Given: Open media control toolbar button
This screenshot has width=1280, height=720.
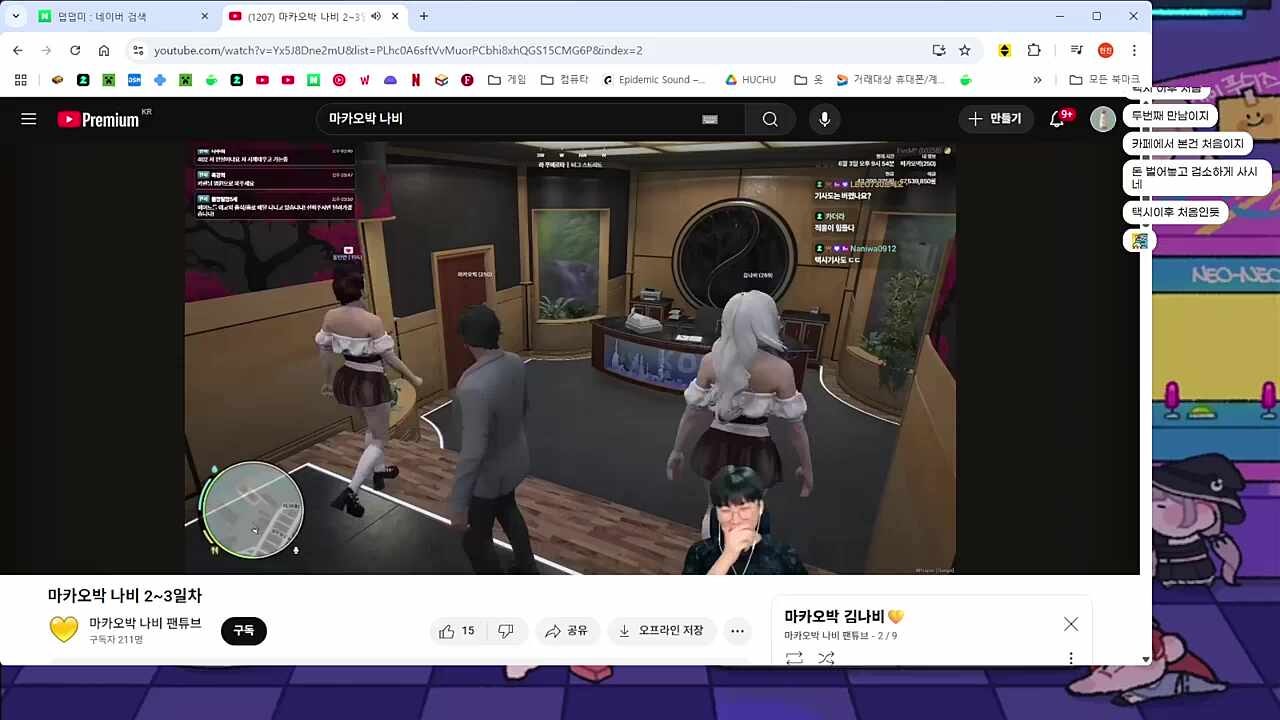Looking at the screenshot, I should (x=1076, y=50).
